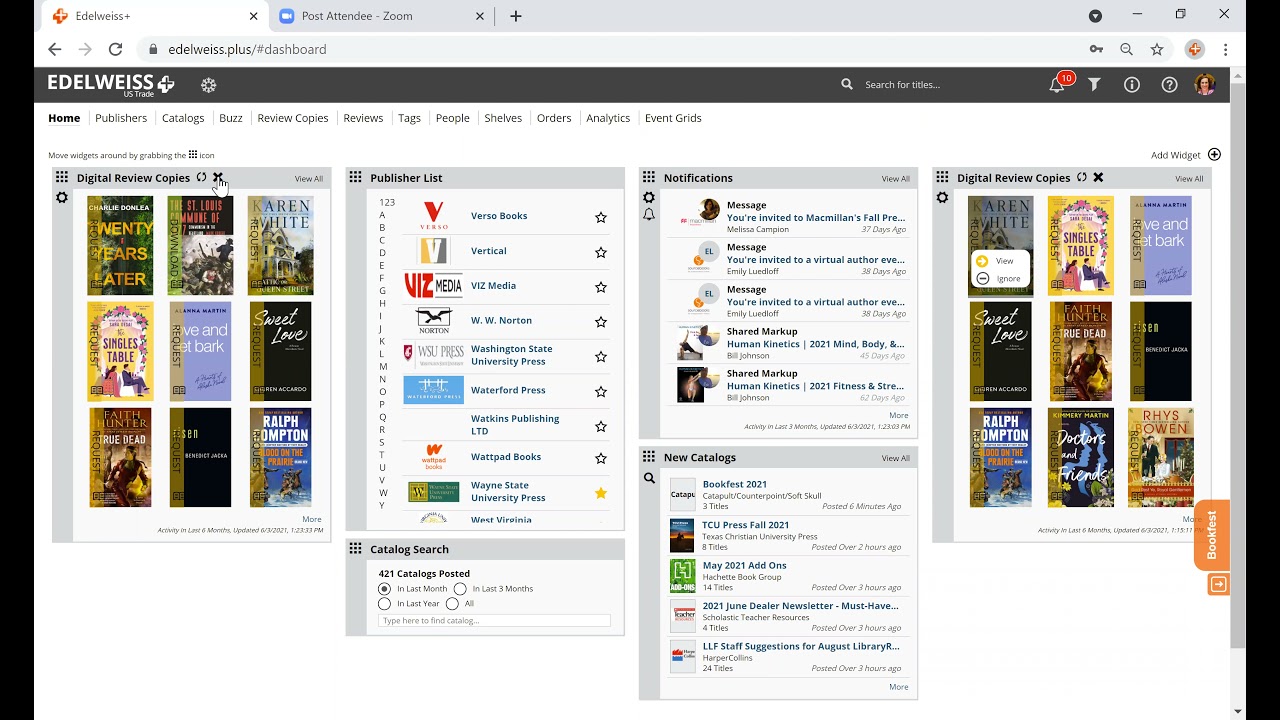Open the help question mark icon

(1169, 85)
